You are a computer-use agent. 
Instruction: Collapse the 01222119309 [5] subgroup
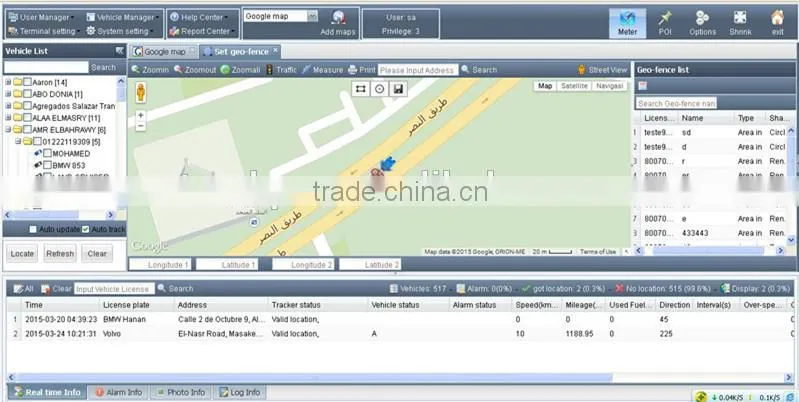click(18, 141)
